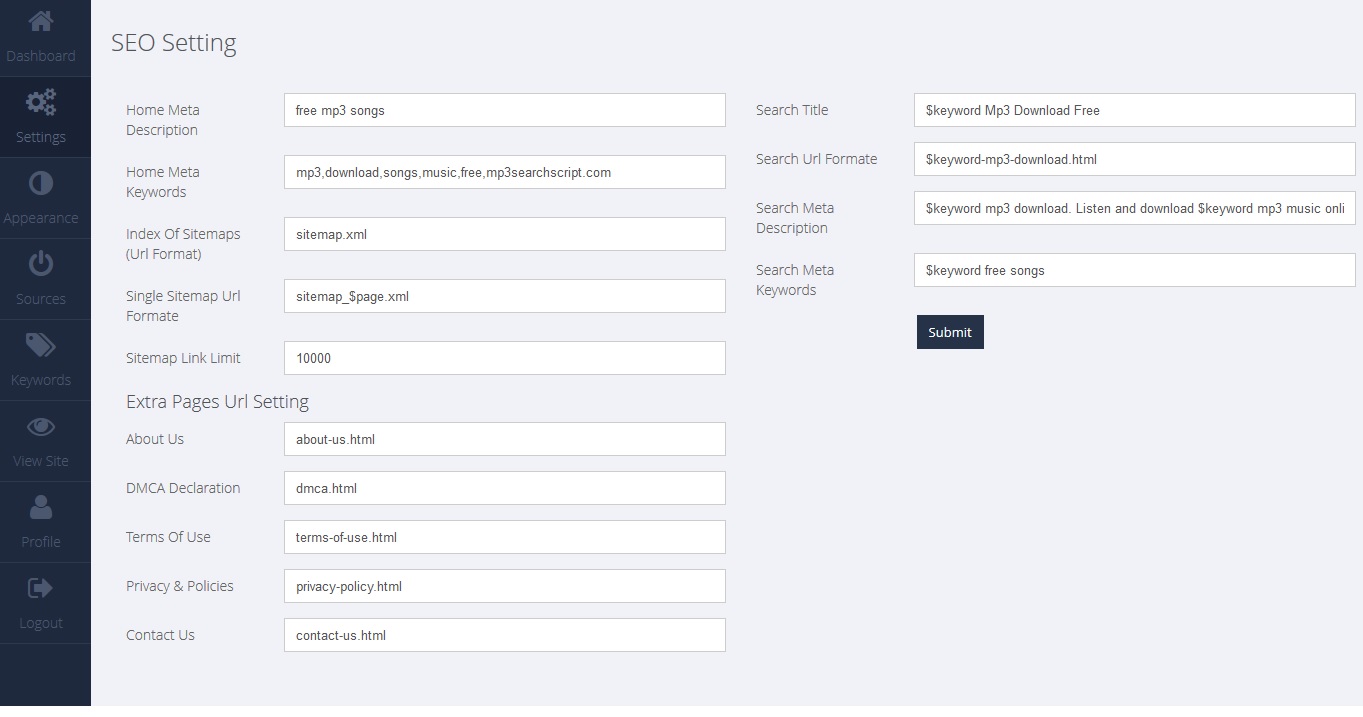This screenshot has height=717, width=1363.
Task: Open Sources power icon
Action: coord(41,264)
